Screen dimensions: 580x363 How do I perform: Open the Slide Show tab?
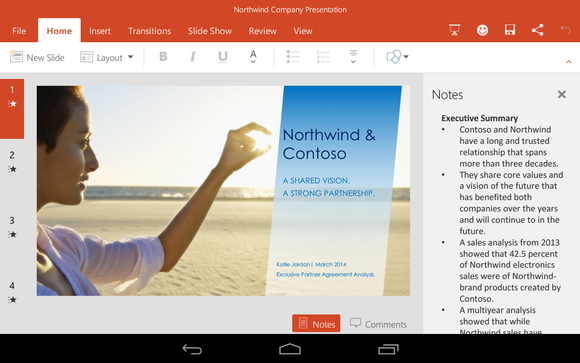click(x=210, y=31)
